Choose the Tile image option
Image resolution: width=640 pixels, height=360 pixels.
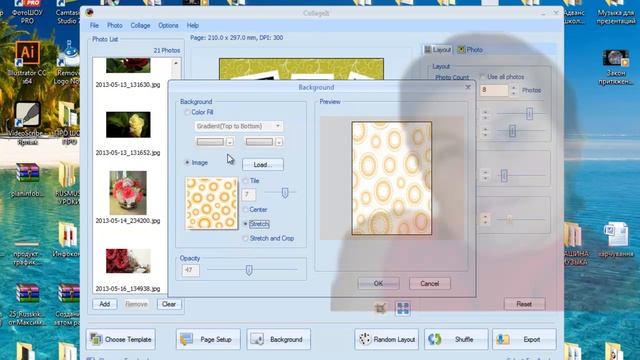pos(245,180)
